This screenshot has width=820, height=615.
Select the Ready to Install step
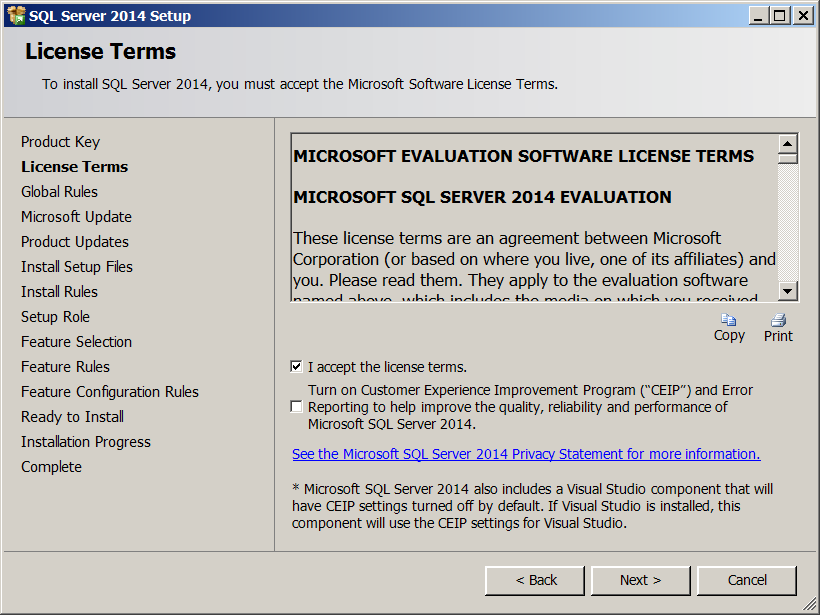[72, 417]
